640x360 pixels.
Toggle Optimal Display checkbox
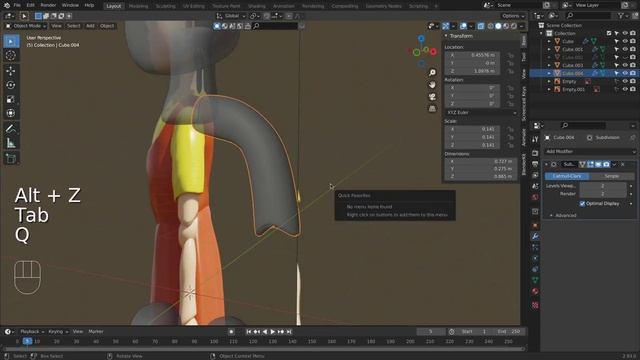(x=582, y=204)
